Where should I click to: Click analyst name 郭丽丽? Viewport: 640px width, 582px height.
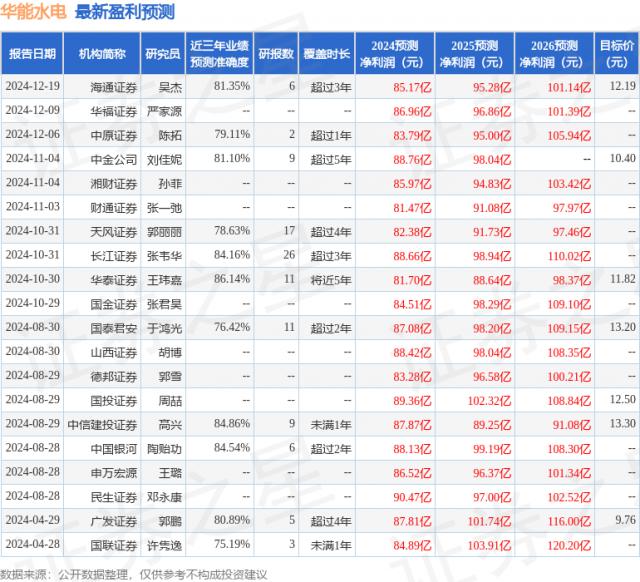(x=165, y=231)
